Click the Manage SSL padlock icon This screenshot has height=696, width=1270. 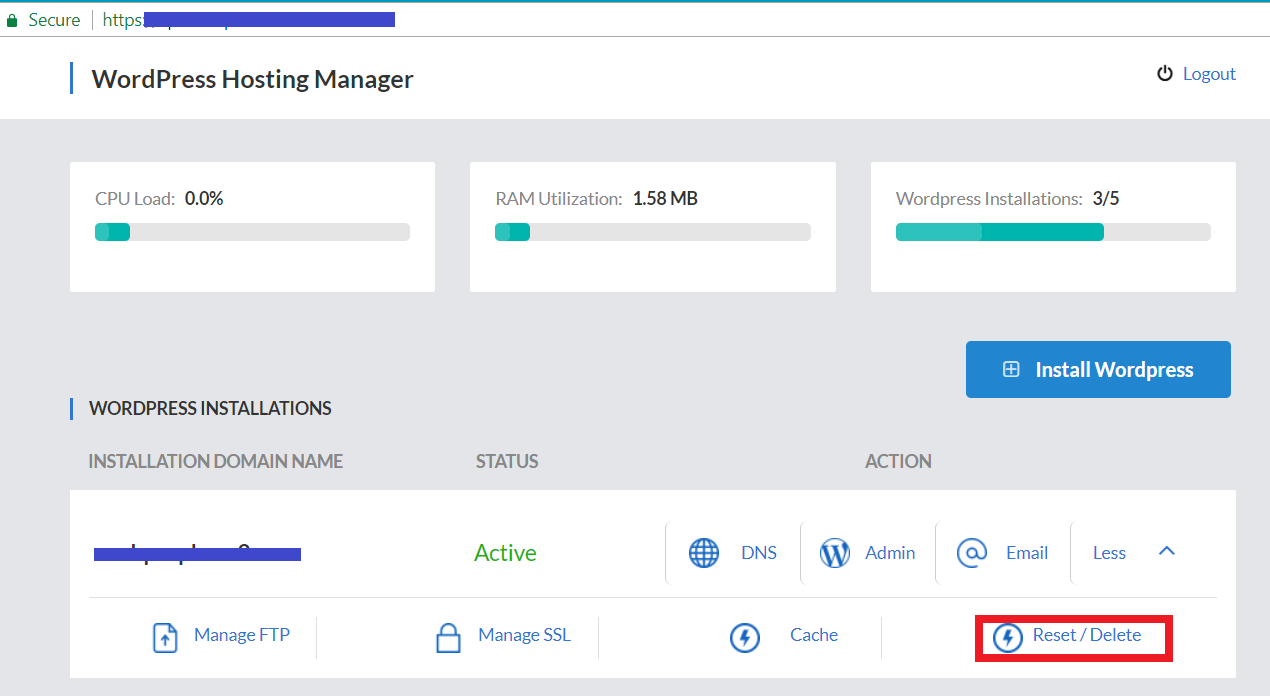pos(449,637)
